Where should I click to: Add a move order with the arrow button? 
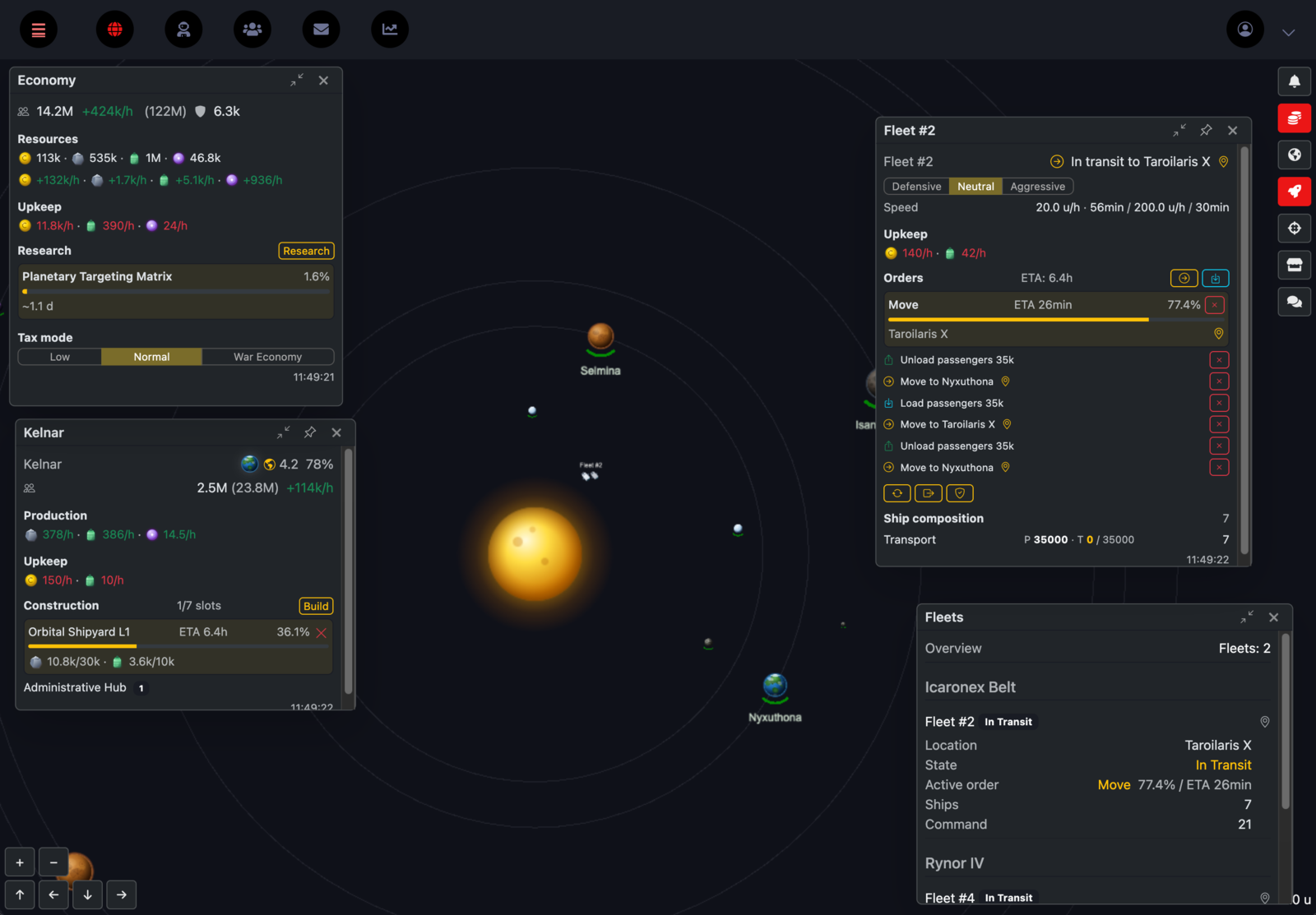click(x=1184, y=278)
